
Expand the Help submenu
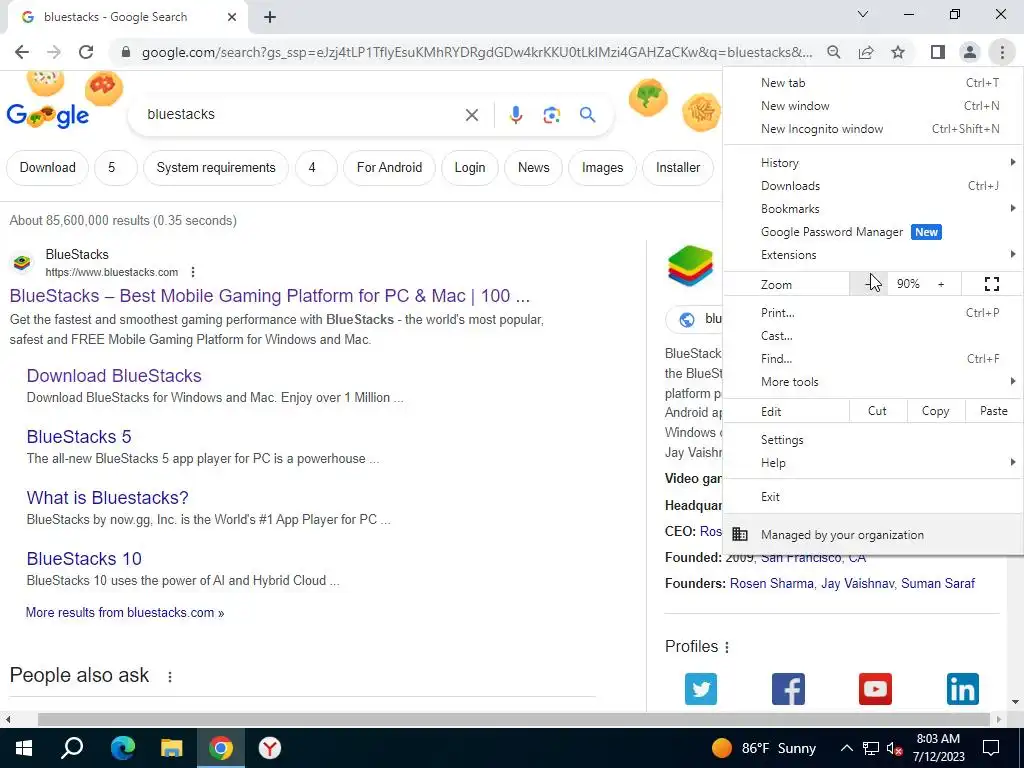(x=873, y=463)
